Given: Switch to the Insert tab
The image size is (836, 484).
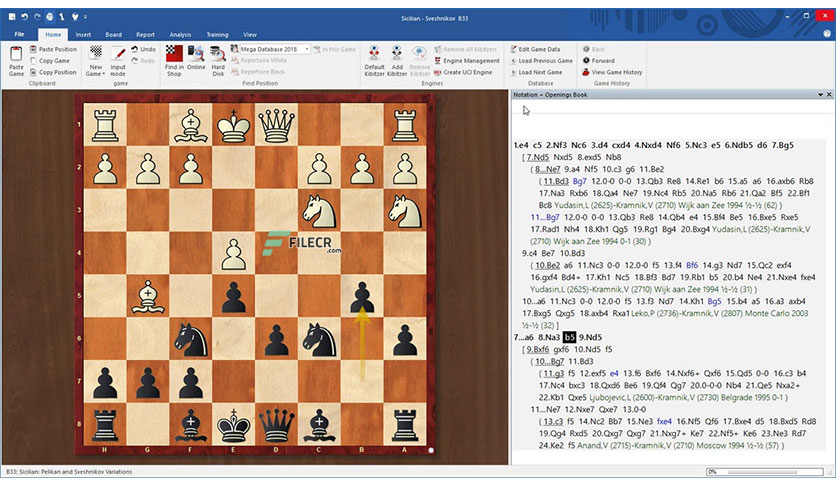Looking at the screenshot, I should [83, 35].
